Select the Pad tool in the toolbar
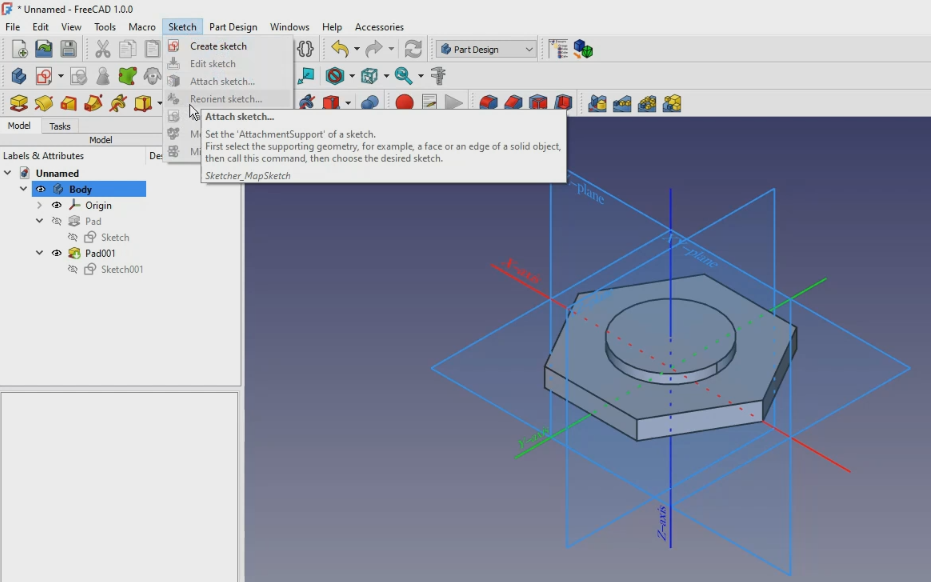931x582 pixels. [19, 102]
